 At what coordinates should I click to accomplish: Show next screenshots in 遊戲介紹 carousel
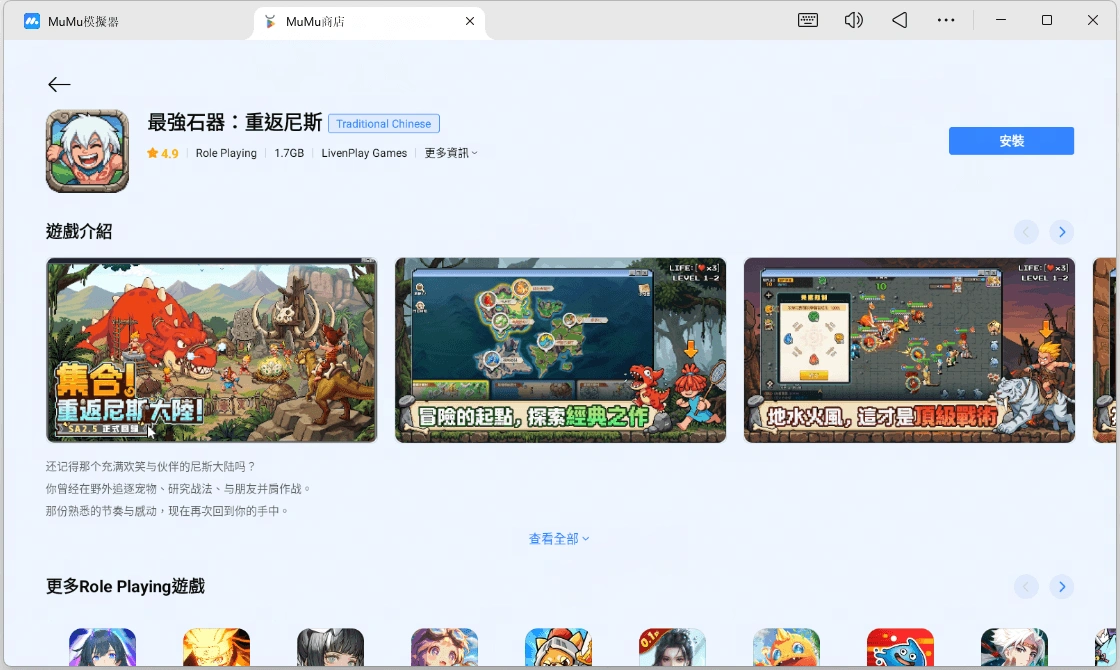[x=1061, y=231]
